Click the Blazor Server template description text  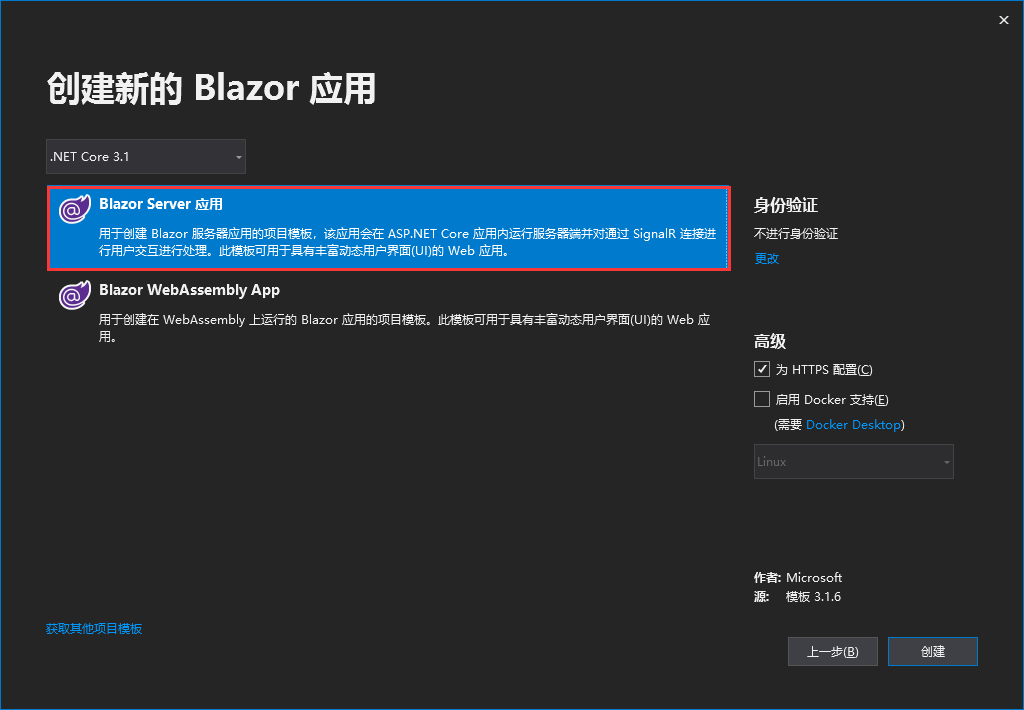[408, 242]
